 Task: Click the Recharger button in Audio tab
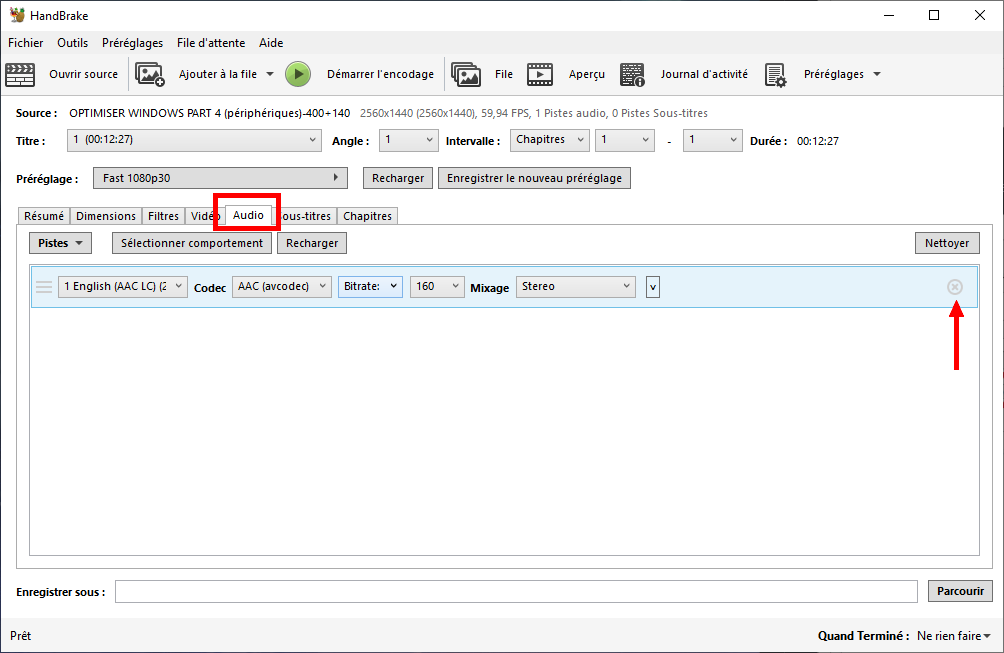click(x=312, y=243)
